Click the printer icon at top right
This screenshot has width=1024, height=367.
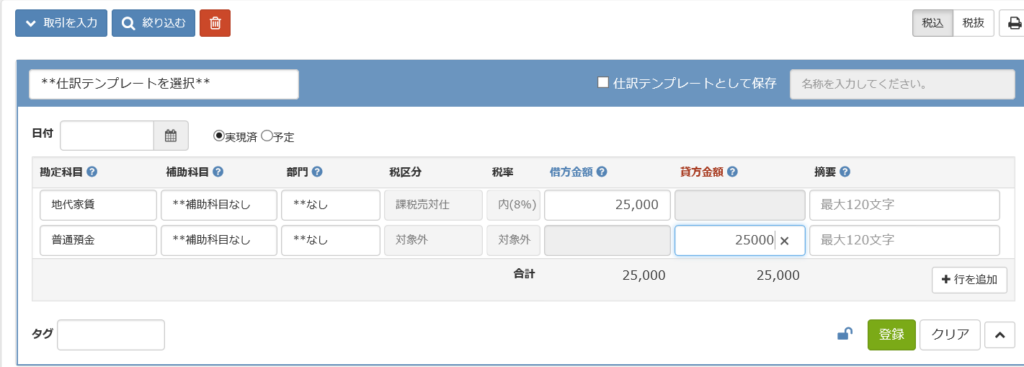1014,24
